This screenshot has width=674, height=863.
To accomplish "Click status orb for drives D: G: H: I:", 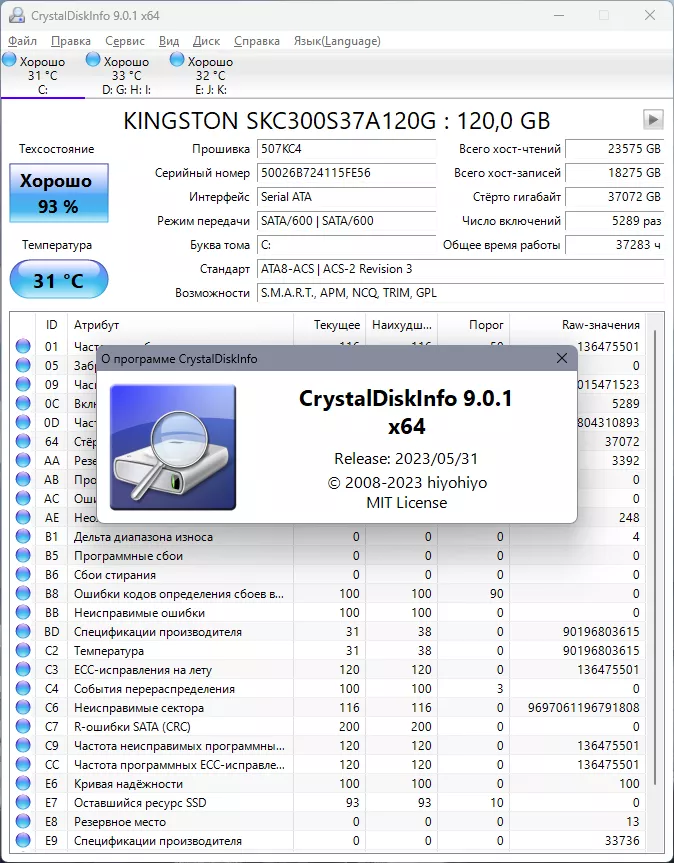I will (x=94, y=61).
